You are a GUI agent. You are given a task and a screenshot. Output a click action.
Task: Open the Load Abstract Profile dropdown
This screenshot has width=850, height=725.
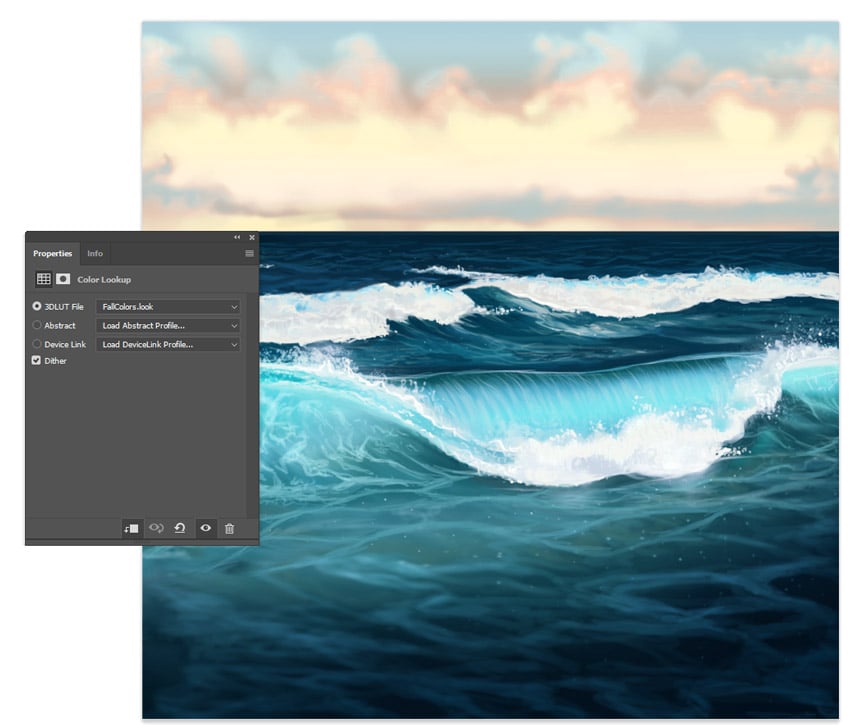pyautogui.click(x=168, y=325)
